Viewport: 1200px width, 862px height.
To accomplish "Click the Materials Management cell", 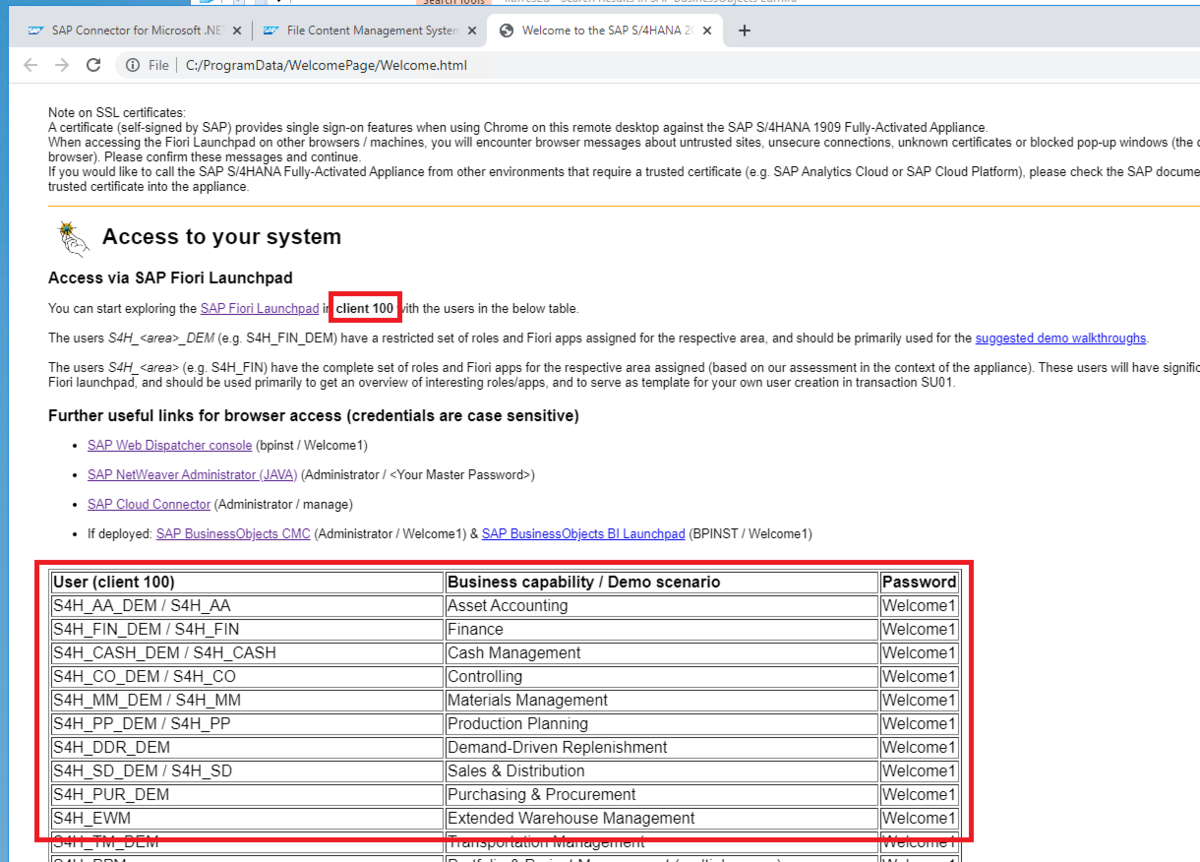I will tap(662, 700).
